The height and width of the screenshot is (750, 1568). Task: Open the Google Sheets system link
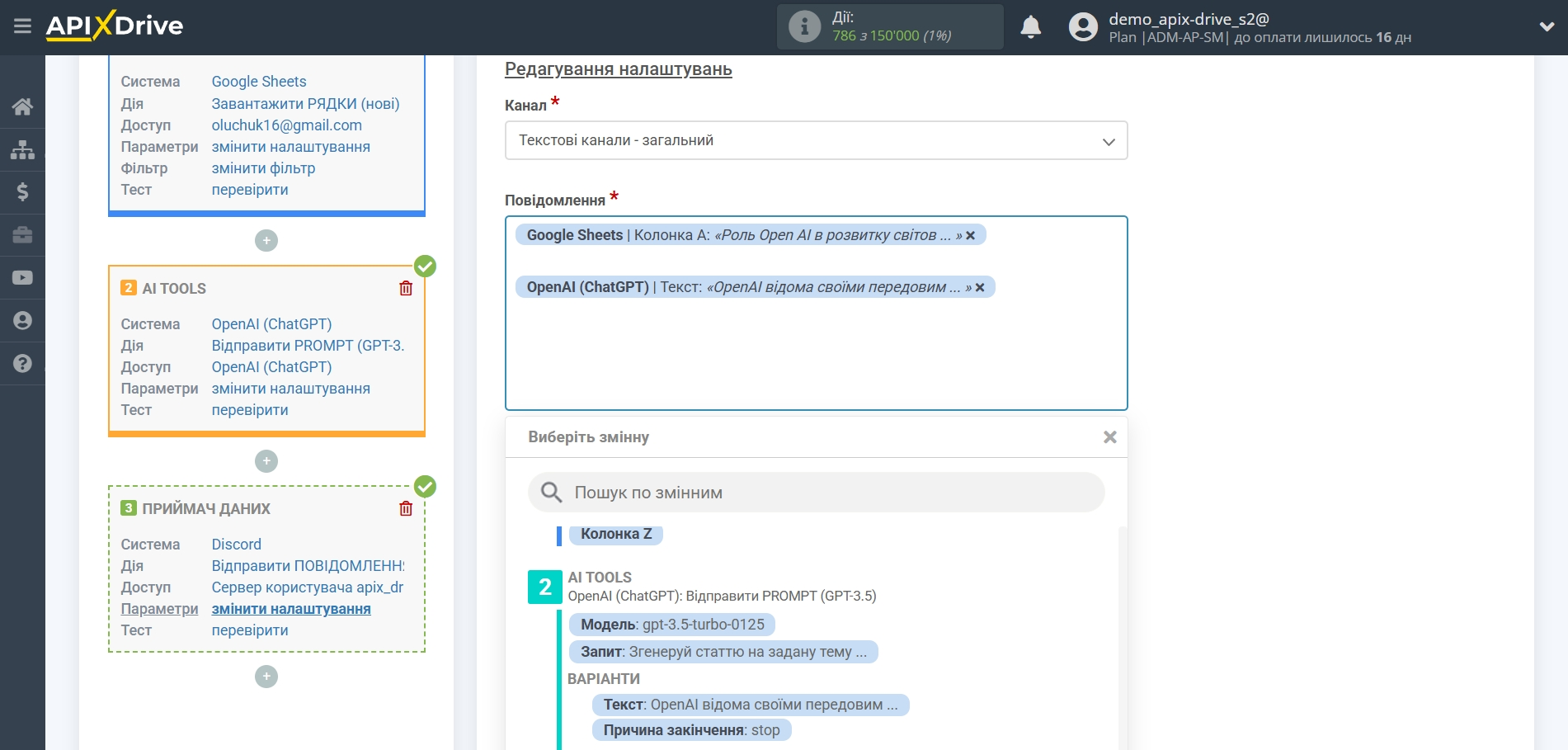pos(259,82)
